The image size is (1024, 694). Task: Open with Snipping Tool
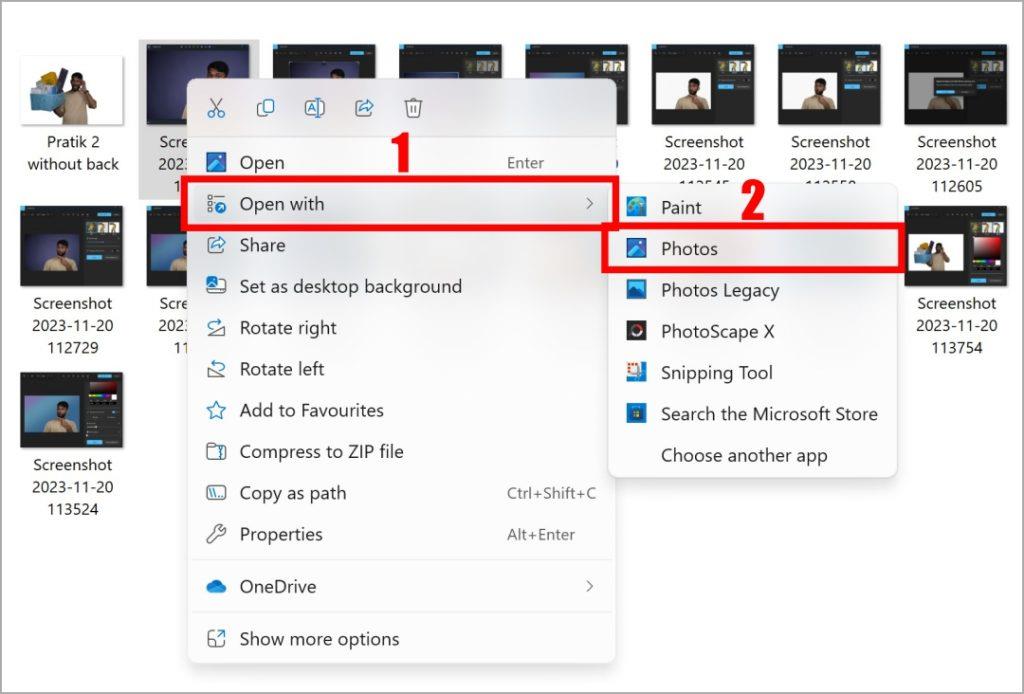752,372
